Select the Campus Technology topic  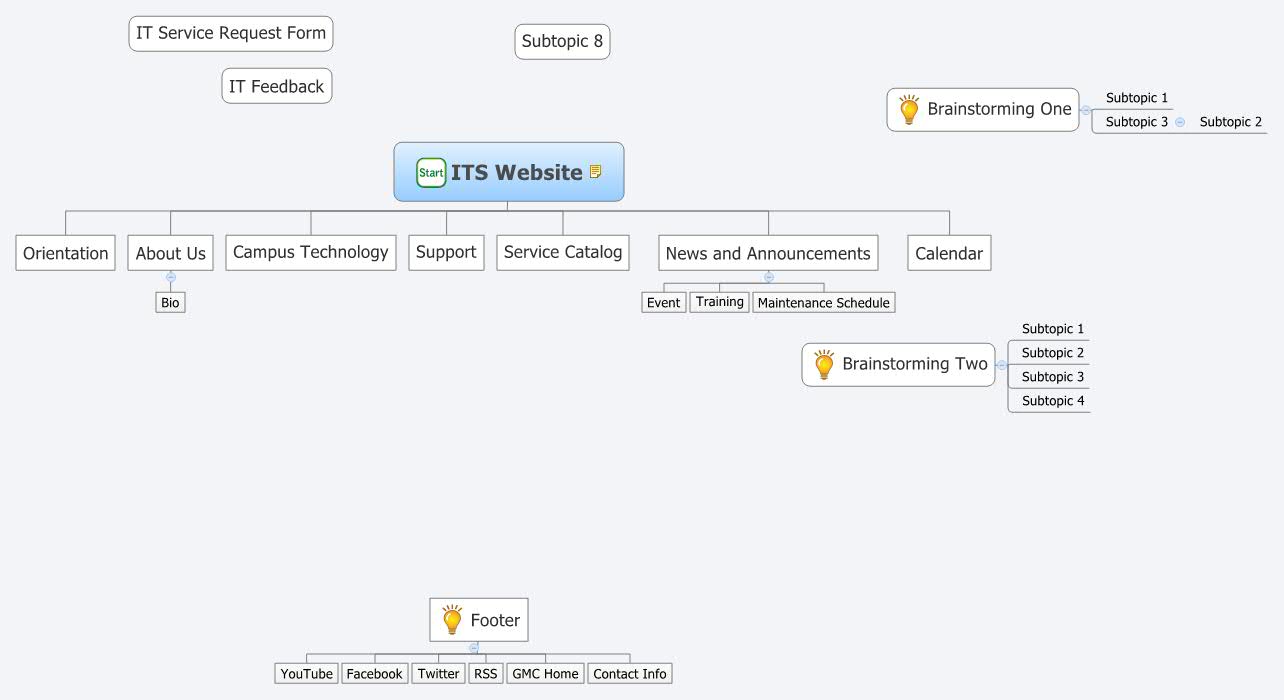(x=310, y=252)
